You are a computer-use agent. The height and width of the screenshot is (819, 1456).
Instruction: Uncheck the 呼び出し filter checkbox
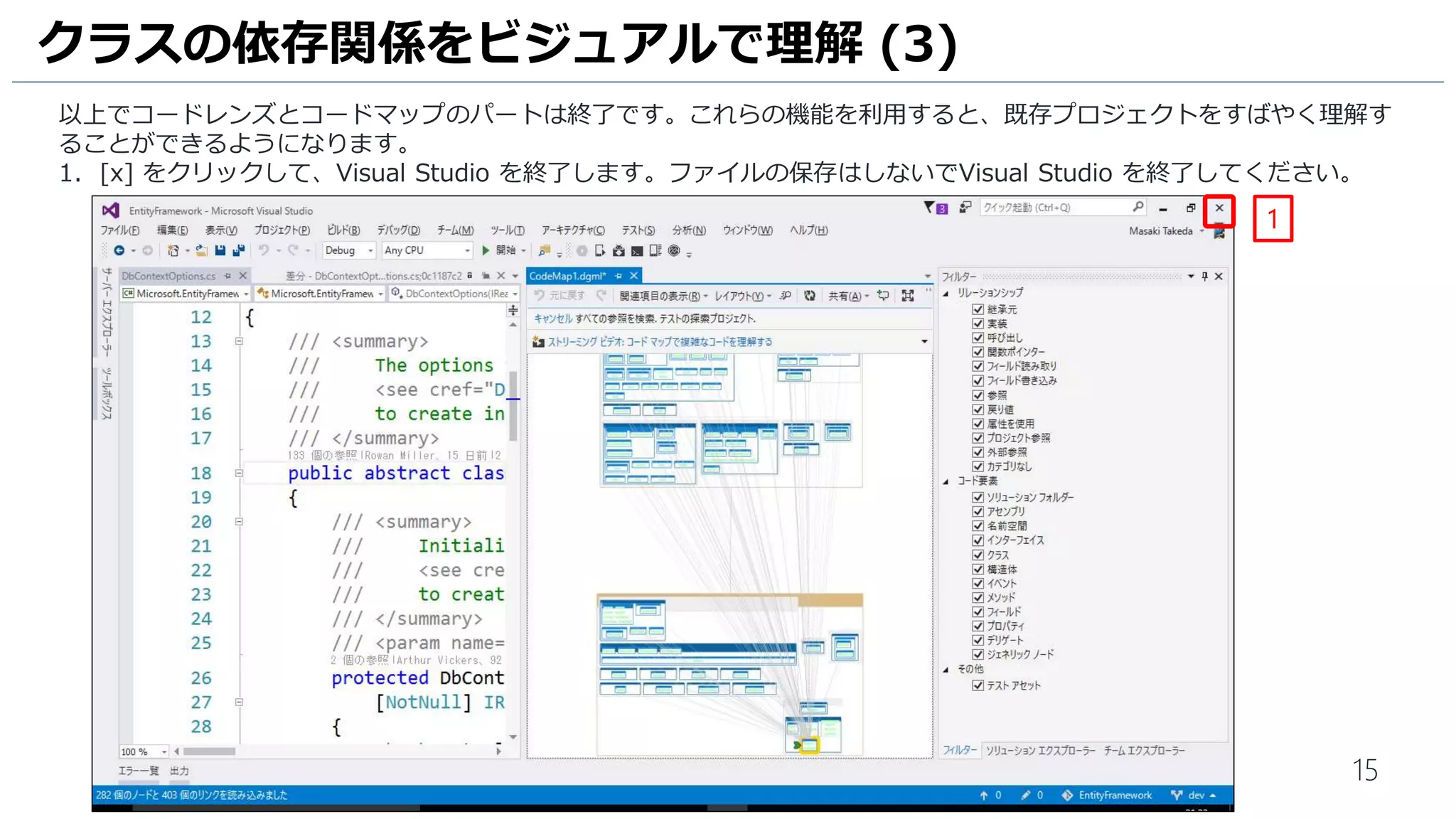point(978,338)
